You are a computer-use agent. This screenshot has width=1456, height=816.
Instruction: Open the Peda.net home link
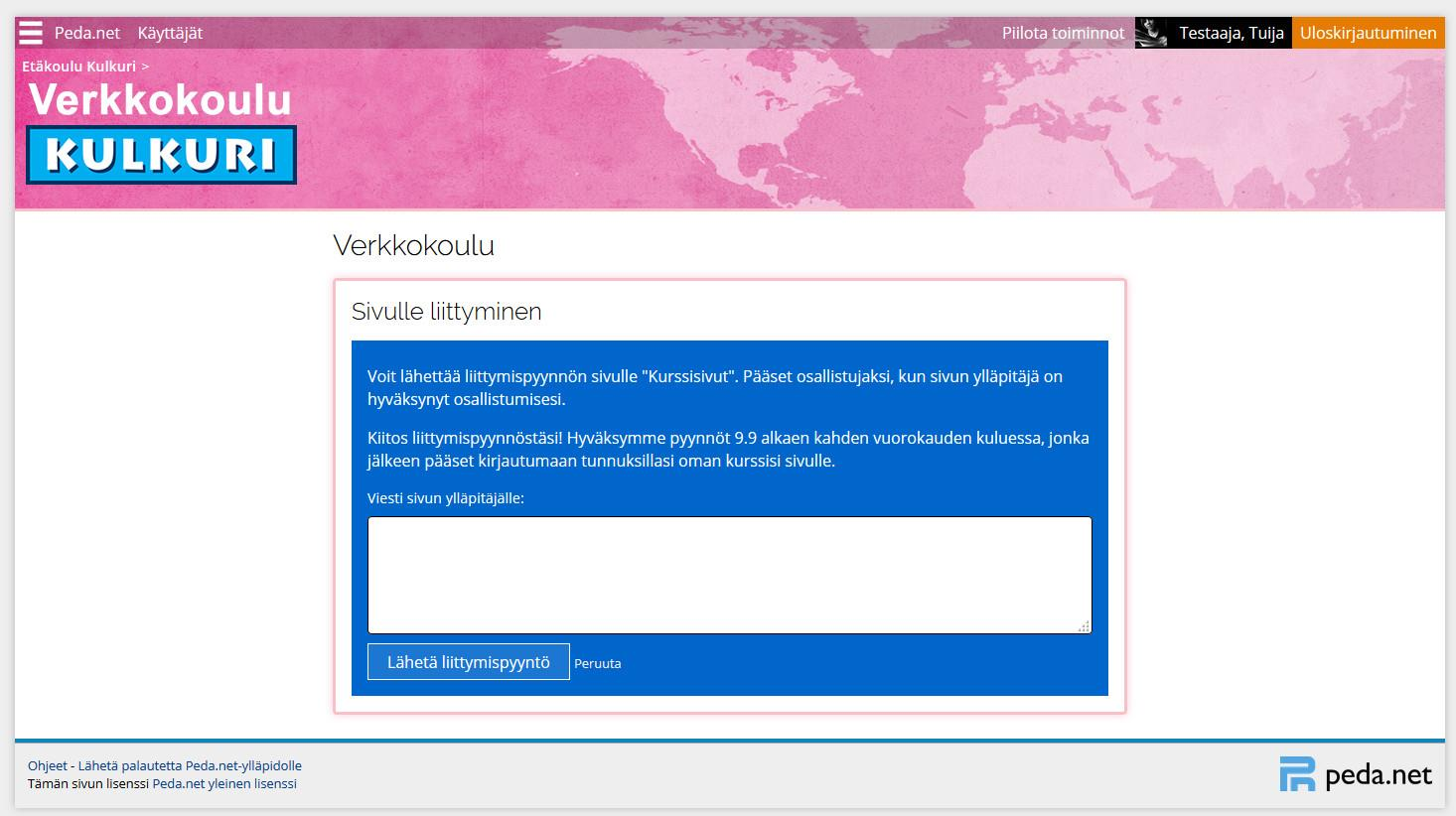coord(86,33)
